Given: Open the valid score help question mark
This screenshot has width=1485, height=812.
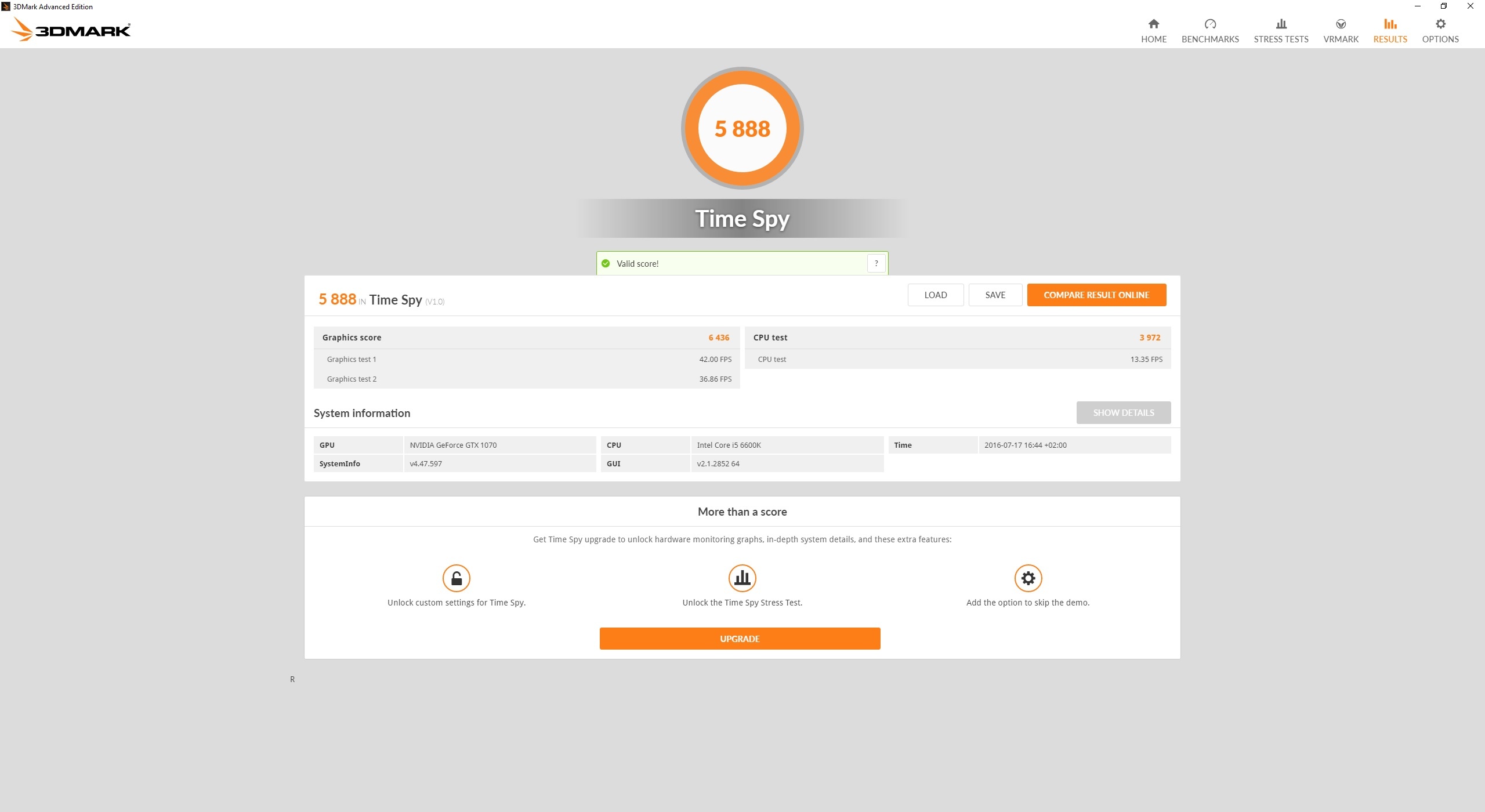Looking at the screenshot, I should coord(876,263).
